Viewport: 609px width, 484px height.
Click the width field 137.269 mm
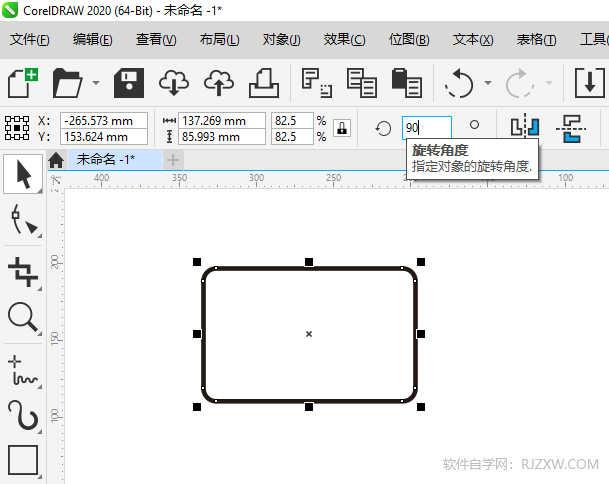point(222,121)
